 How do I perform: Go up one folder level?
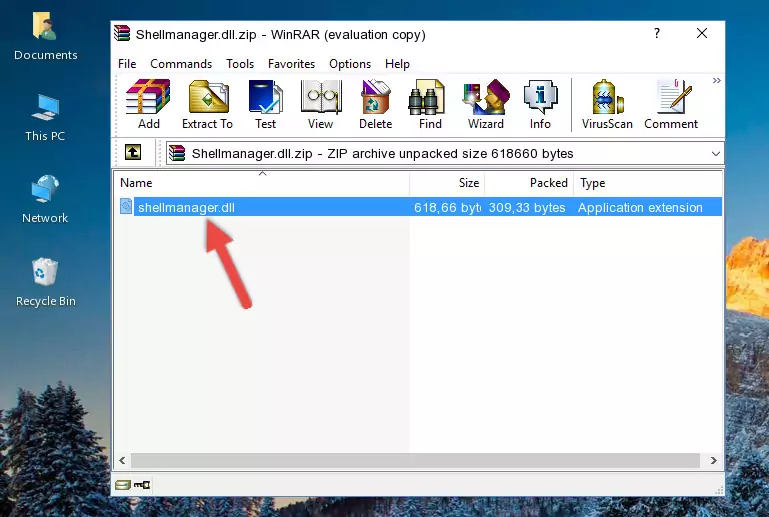(x=133, y=153)
